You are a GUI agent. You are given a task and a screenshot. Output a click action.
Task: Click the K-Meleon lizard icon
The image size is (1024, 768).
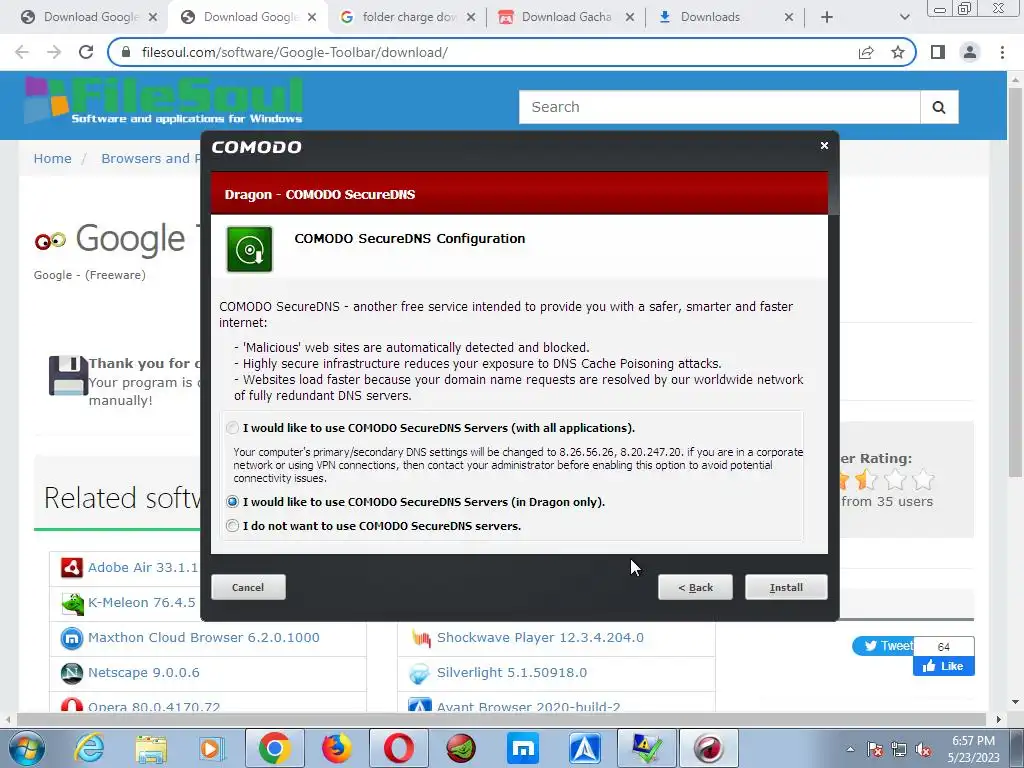(x=72, y=603)
